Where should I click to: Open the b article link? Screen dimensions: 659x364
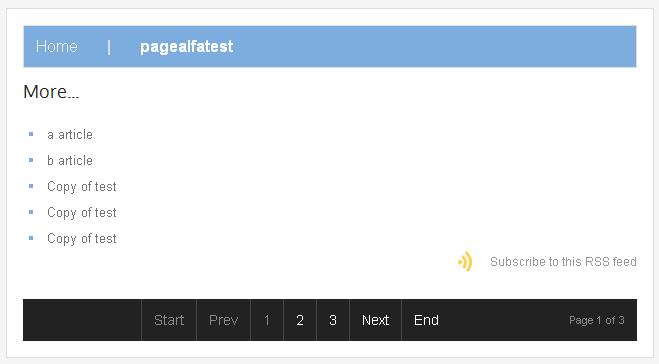point(70,161)
